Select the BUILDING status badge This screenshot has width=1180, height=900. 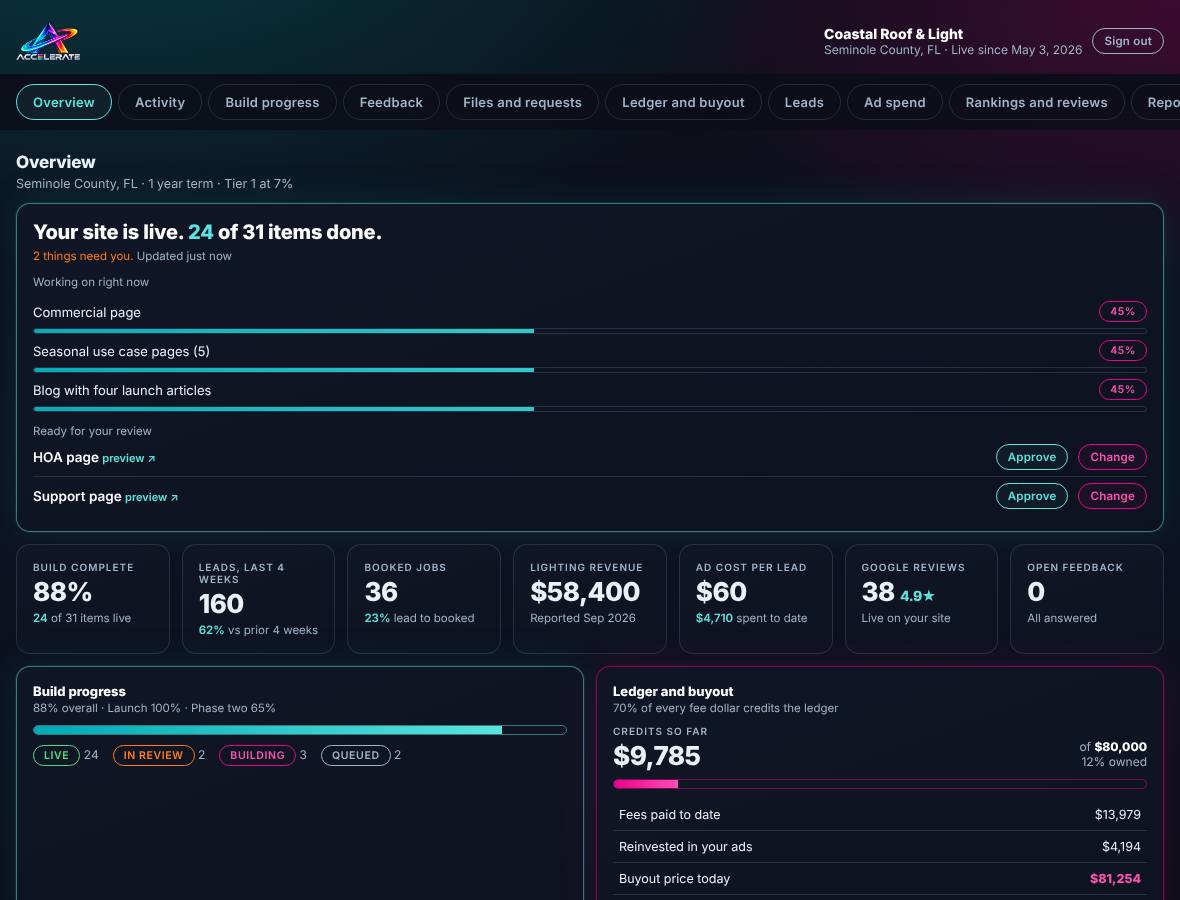[x=257, y=755]
